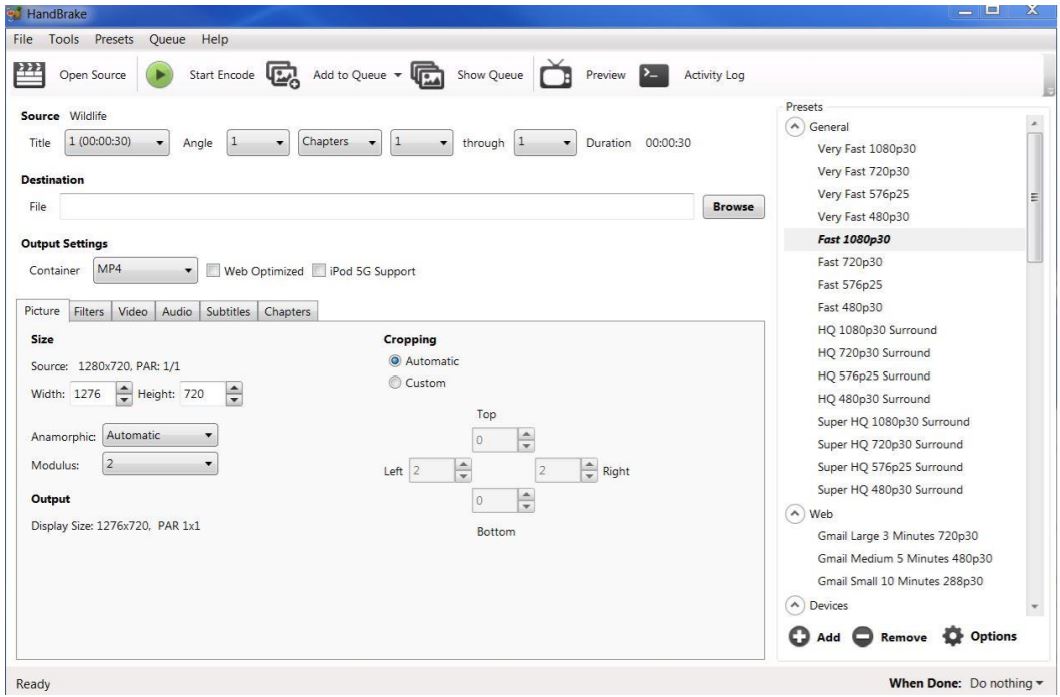Click the Activity Log terminal icon
1060x697 pixels.
pos(654,75)
